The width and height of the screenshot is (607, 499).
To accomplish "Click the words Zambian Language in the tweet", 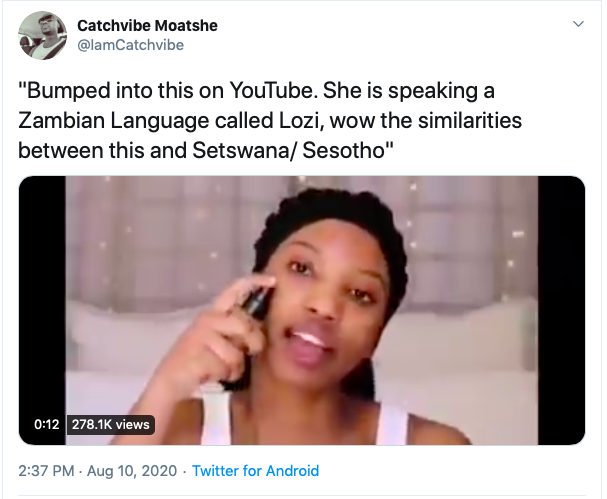I will (x=113, y=121).
